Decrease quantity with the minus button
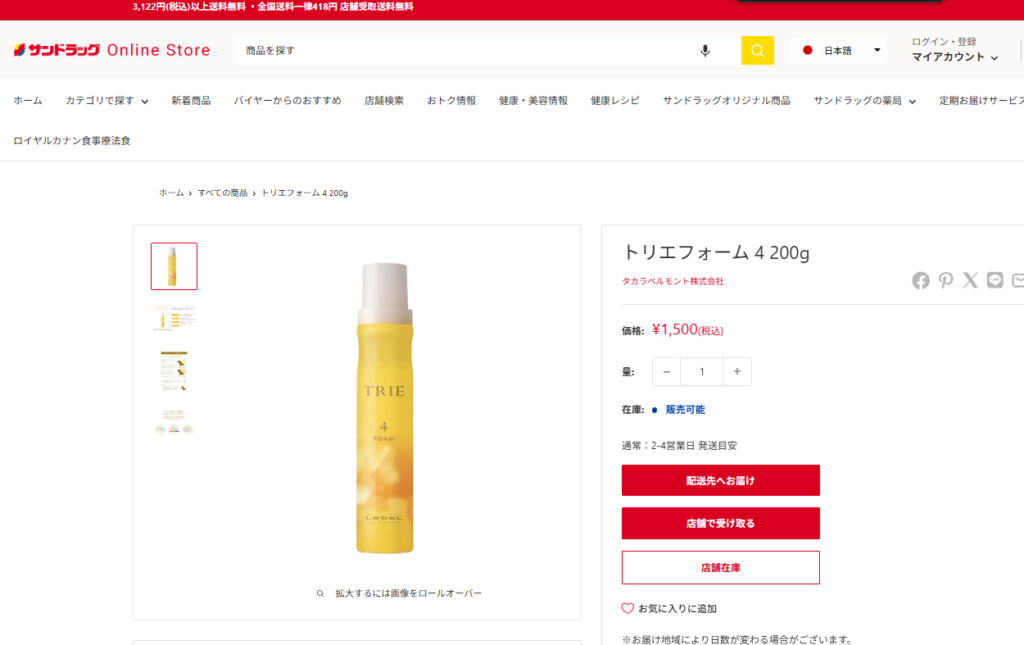1024x645 pixels. [x=666, y=371]
